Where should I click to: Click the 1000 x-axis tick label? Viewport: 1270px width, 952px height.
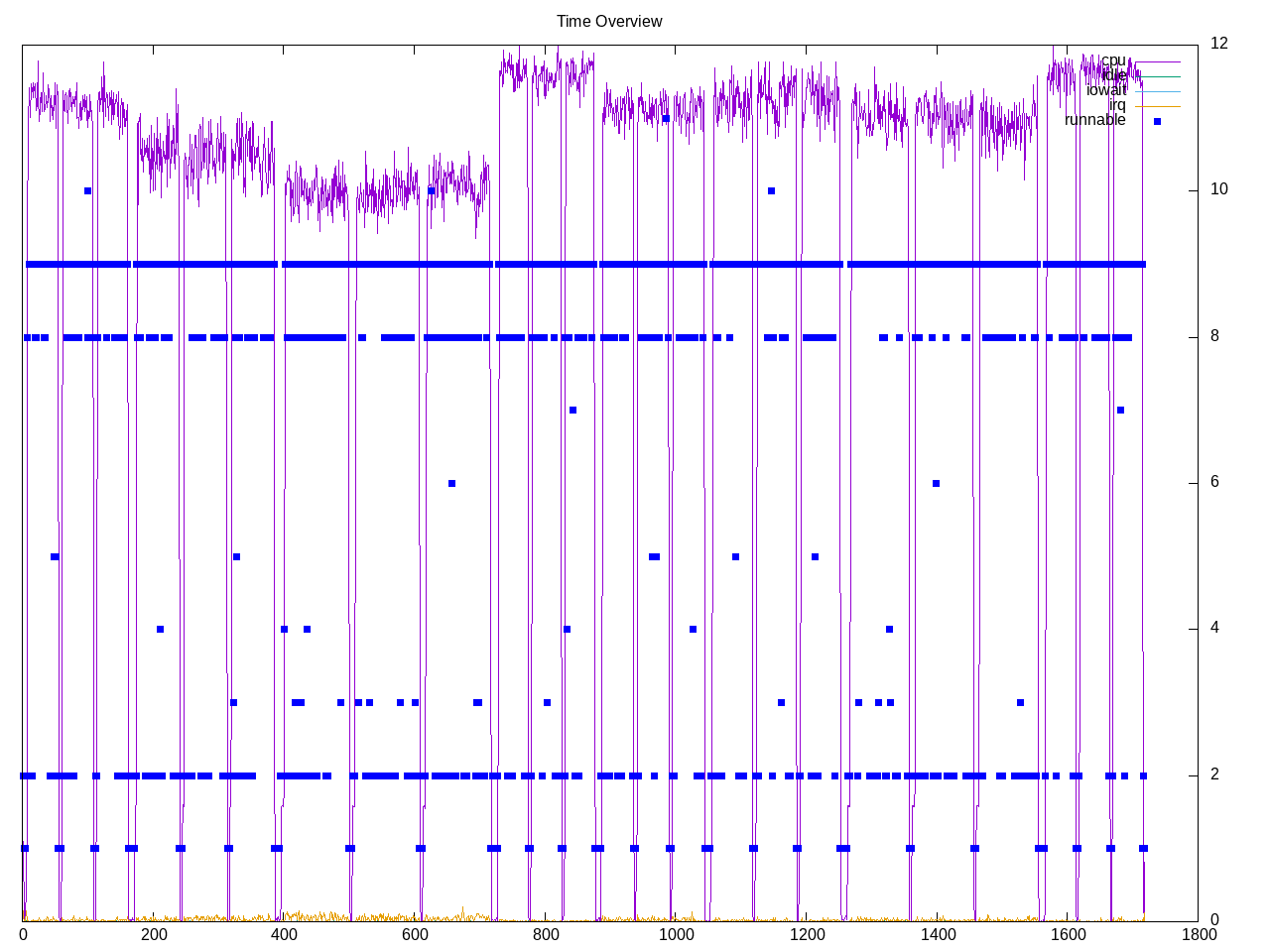(x=676, y=934)
